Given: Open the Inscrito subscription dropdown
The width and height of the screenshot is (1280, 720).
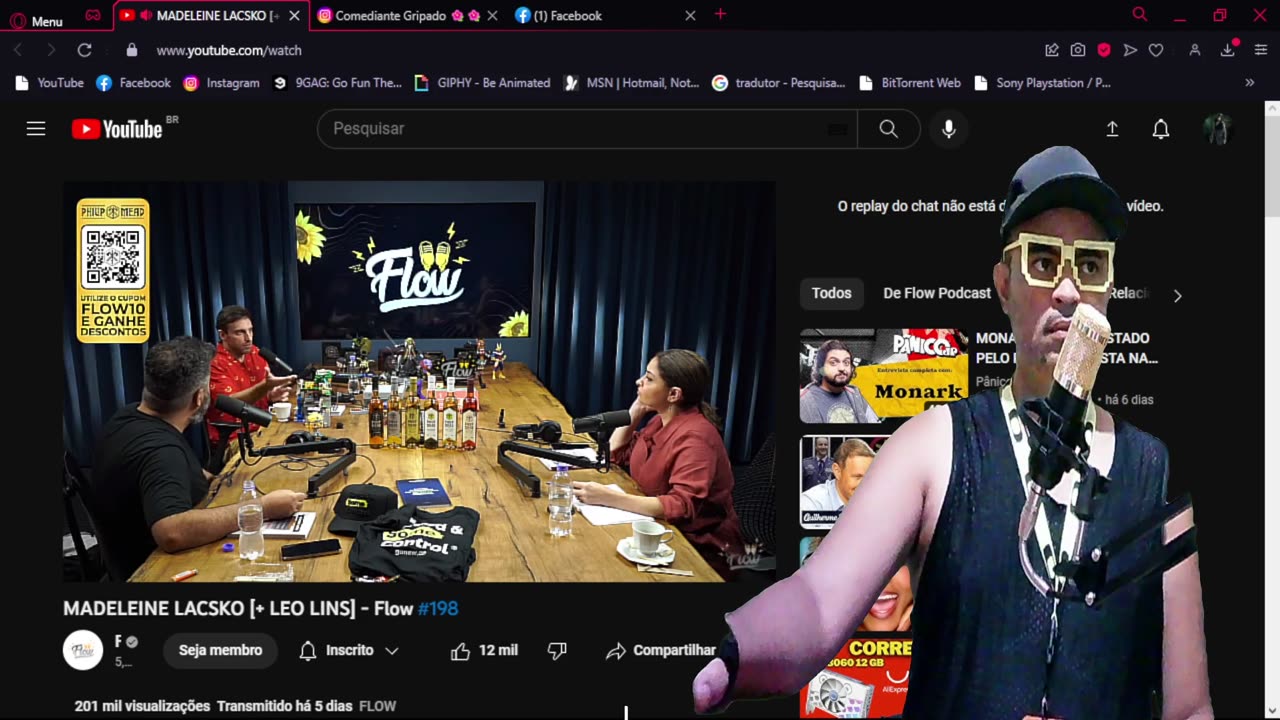Looking at the screenshot, I should 349,650.
